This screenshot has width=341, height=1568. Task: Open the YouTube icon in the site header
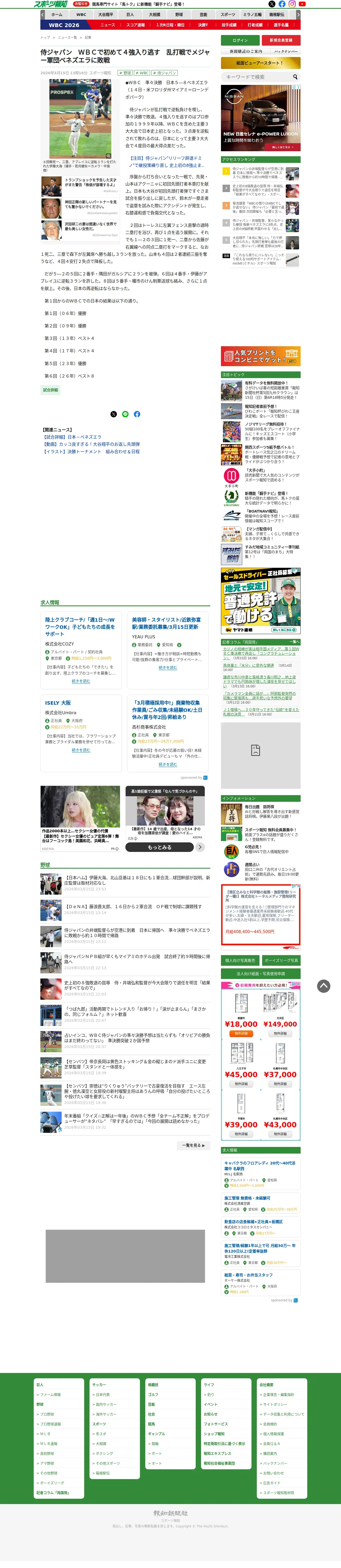(301, 4)
